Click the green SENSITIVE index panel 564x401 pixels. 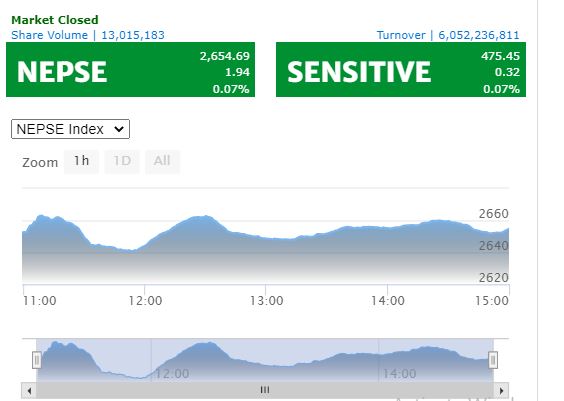pyautogui.click(x=401, y=70)
